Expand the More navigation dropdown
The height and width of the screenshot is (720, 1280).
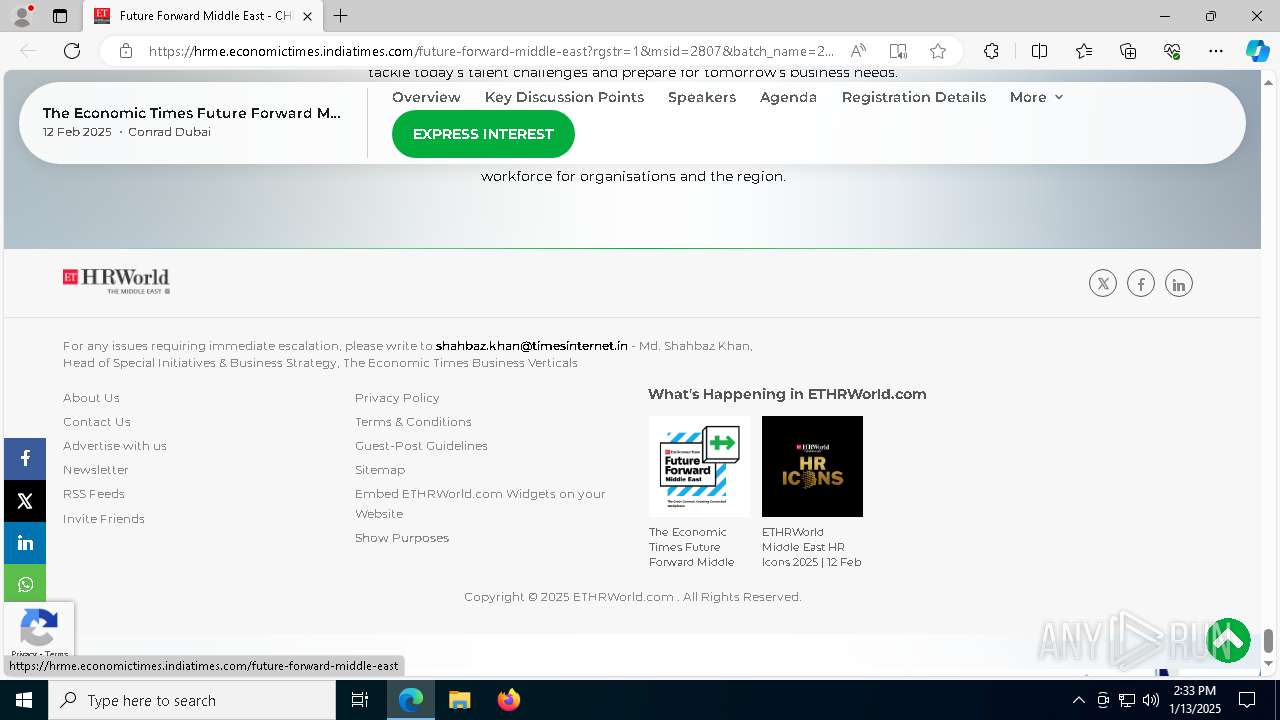(x=1036, y=97)
